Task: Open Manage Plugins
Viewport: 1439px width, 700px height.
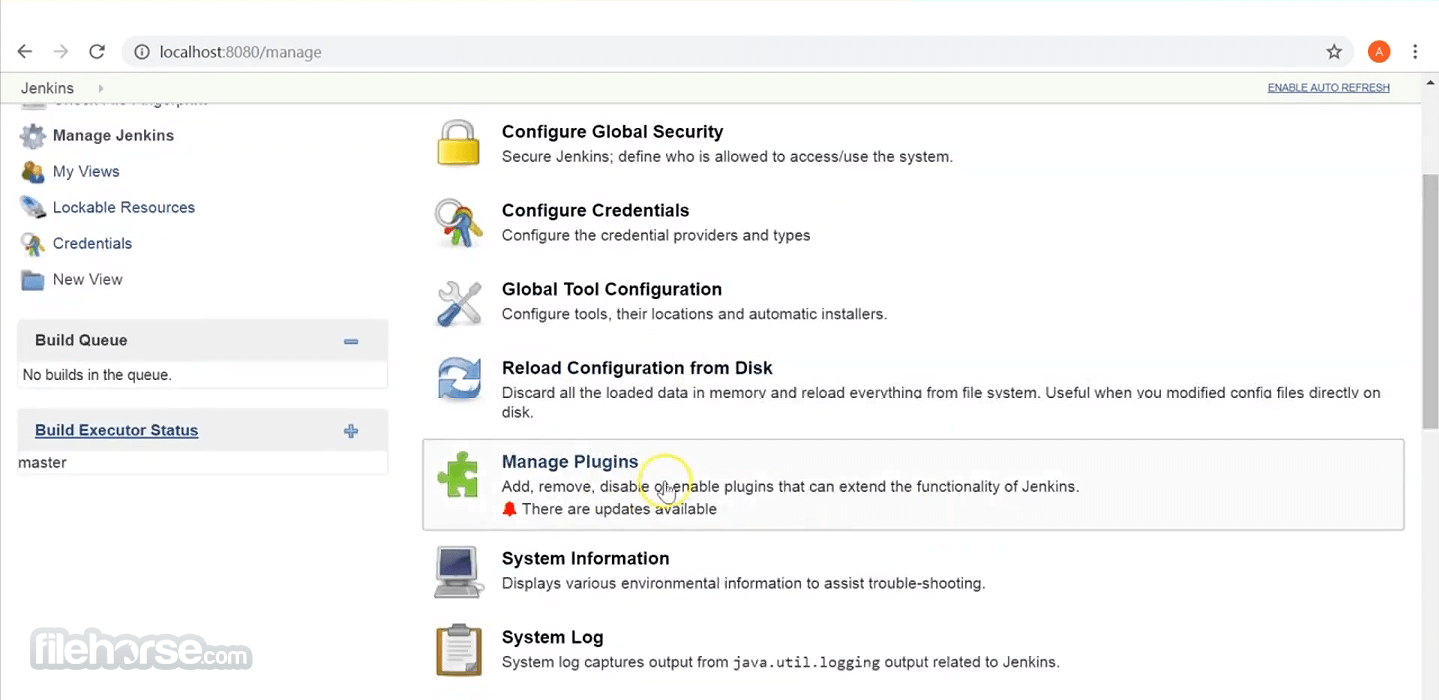Action: click(x=570, y=462)
